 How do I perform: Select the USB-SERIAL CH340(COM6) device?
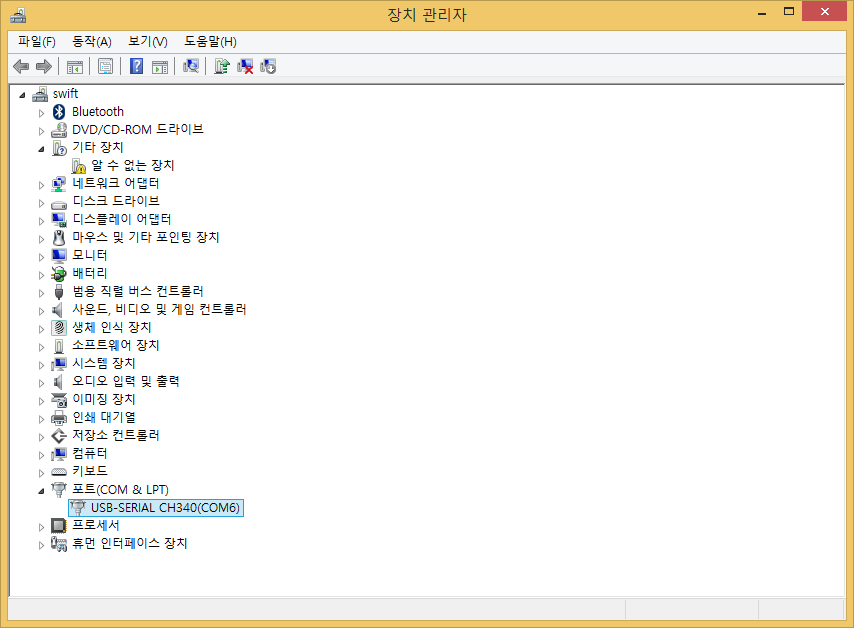click(x=156, y=508)
